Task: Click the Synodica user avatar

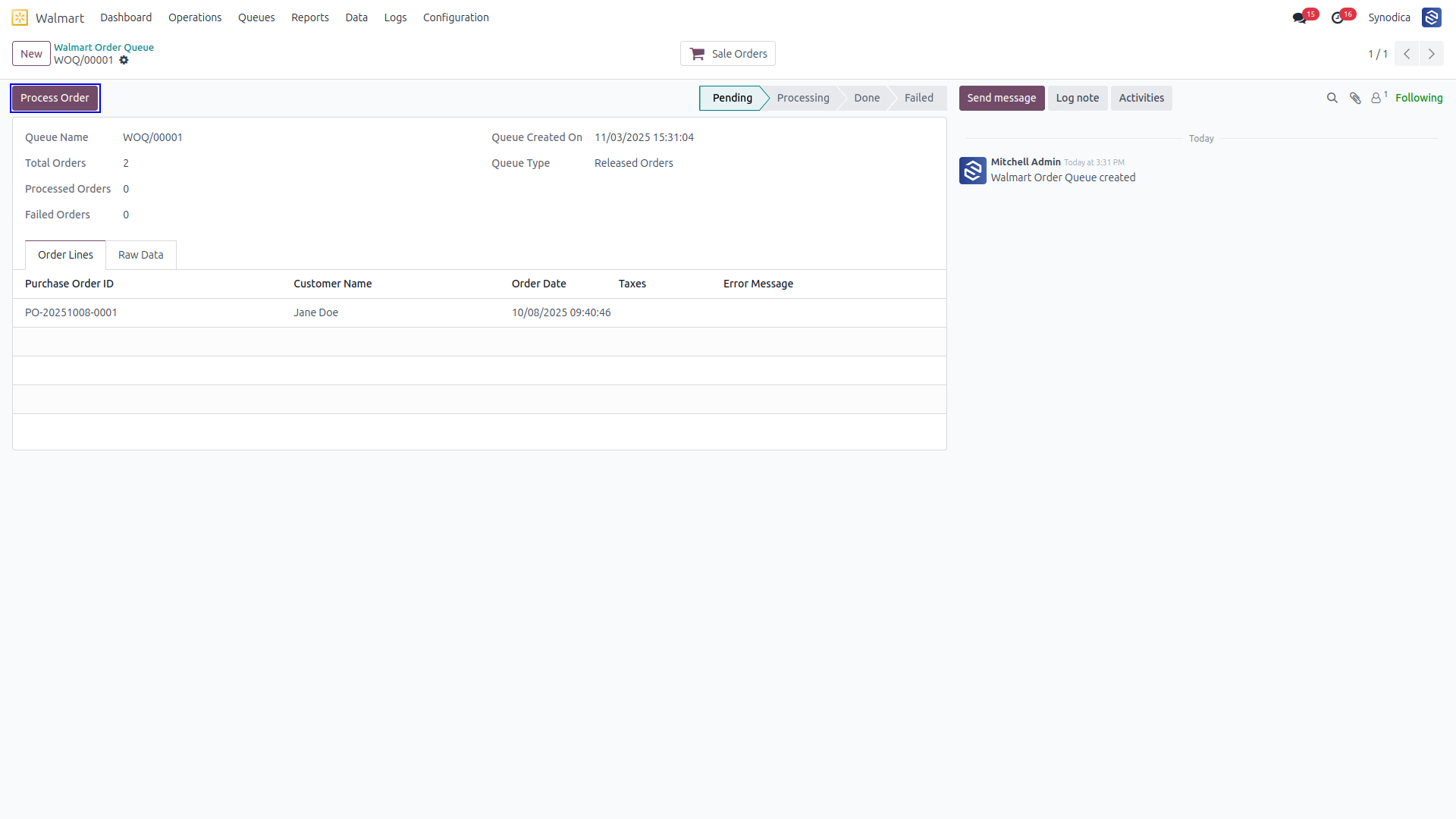Action: pos(1432,17)
